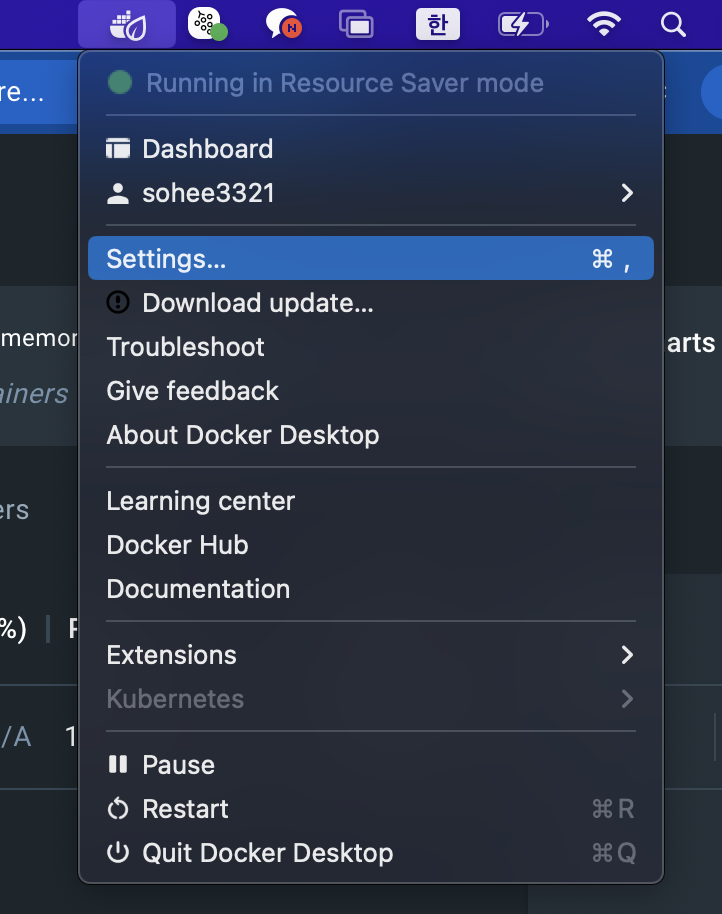The height and width of the screenshot is (914, 722).
Task: Click the green status dot indicator
Action: point(120,82)
